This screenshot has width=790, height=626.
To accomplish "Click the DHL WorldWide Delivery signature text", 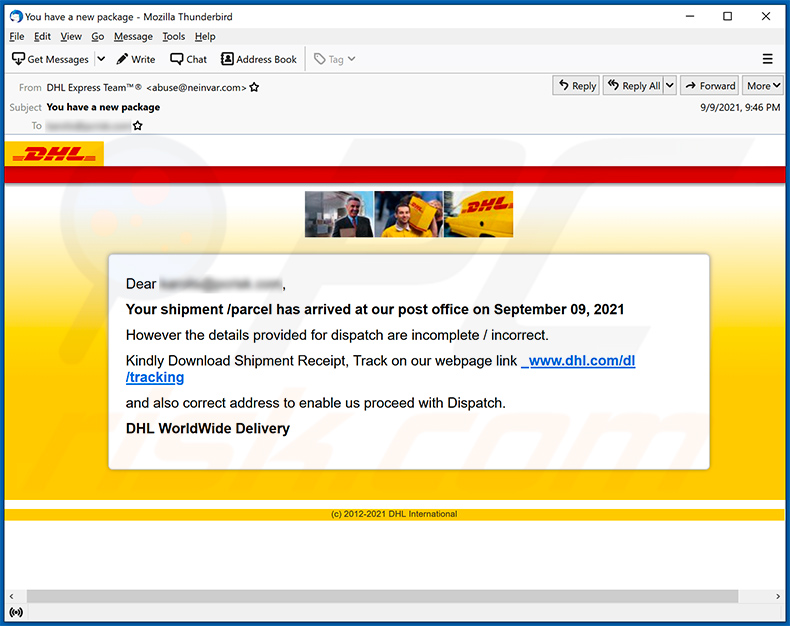I will click(208, 428).
